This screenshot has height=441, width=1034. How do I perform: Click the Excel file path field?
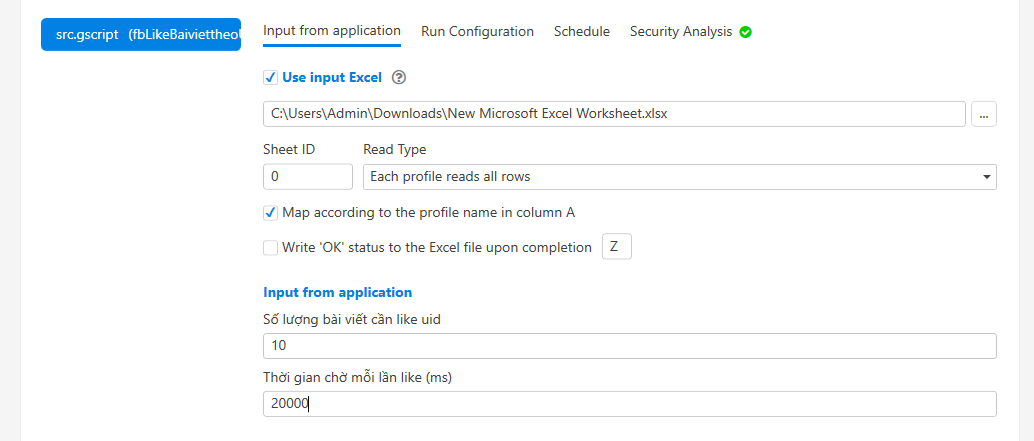[613, 114]
